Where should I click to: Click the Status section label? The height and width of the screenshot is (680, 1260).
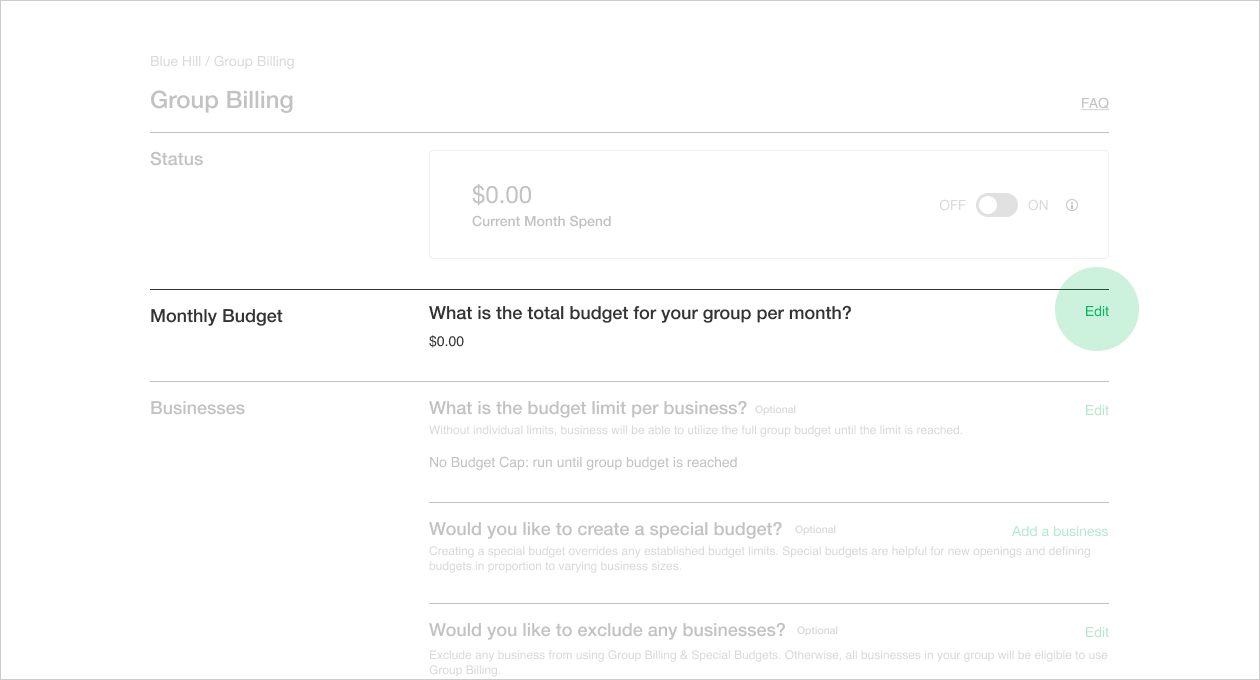click(176, 159)
